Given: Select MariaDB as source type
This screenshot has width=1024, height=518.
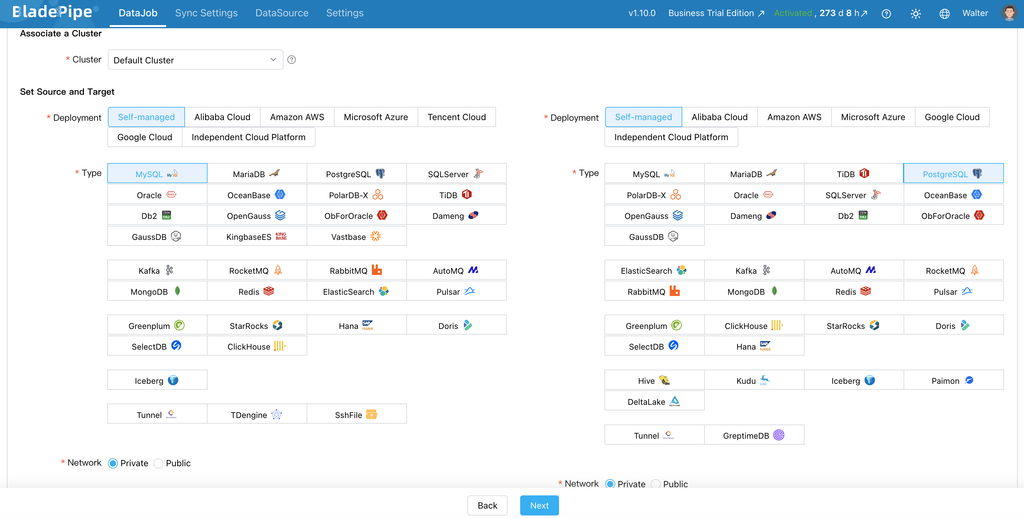Looking at the screenshot, I should [257, 174].
